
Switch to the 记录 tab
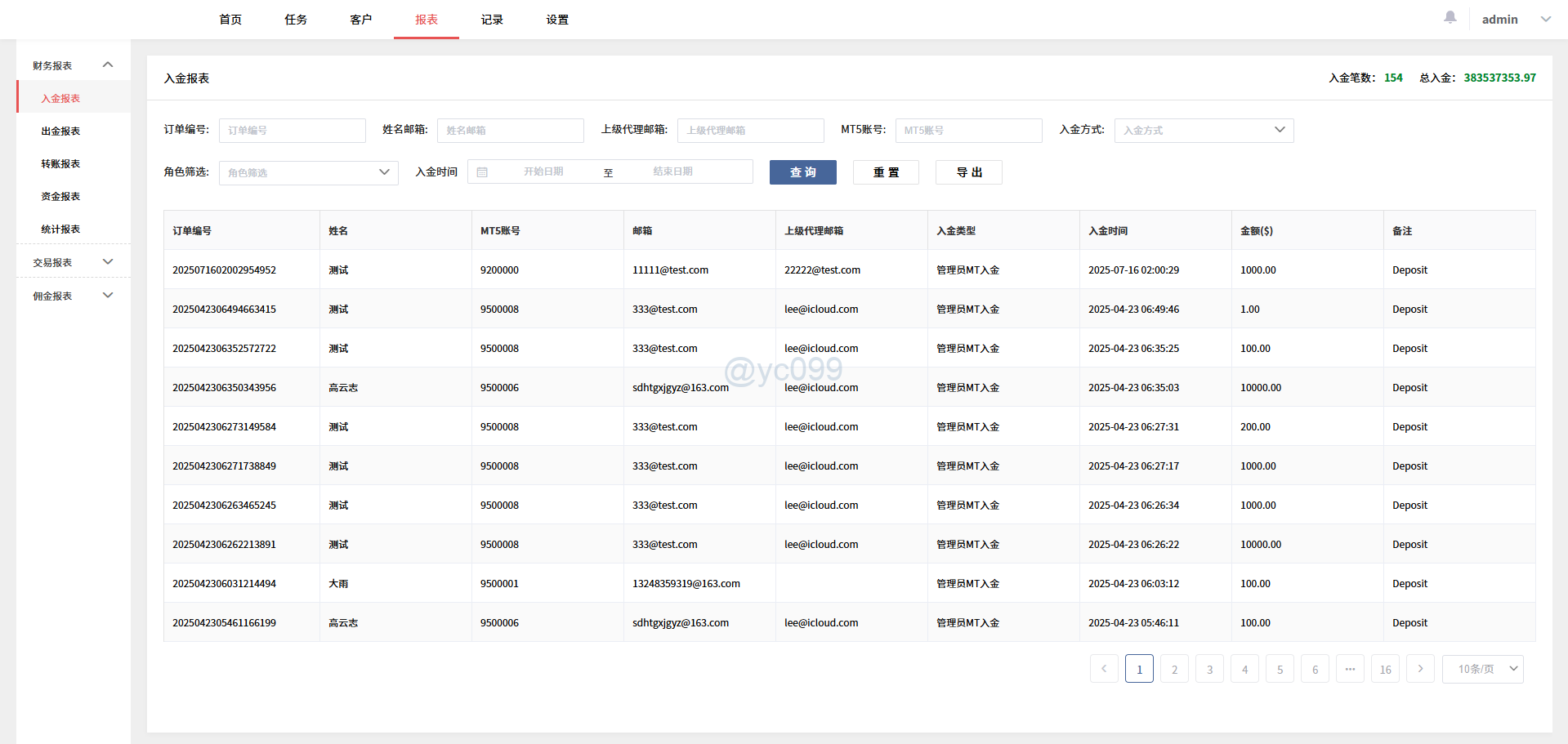click(491, 19)
